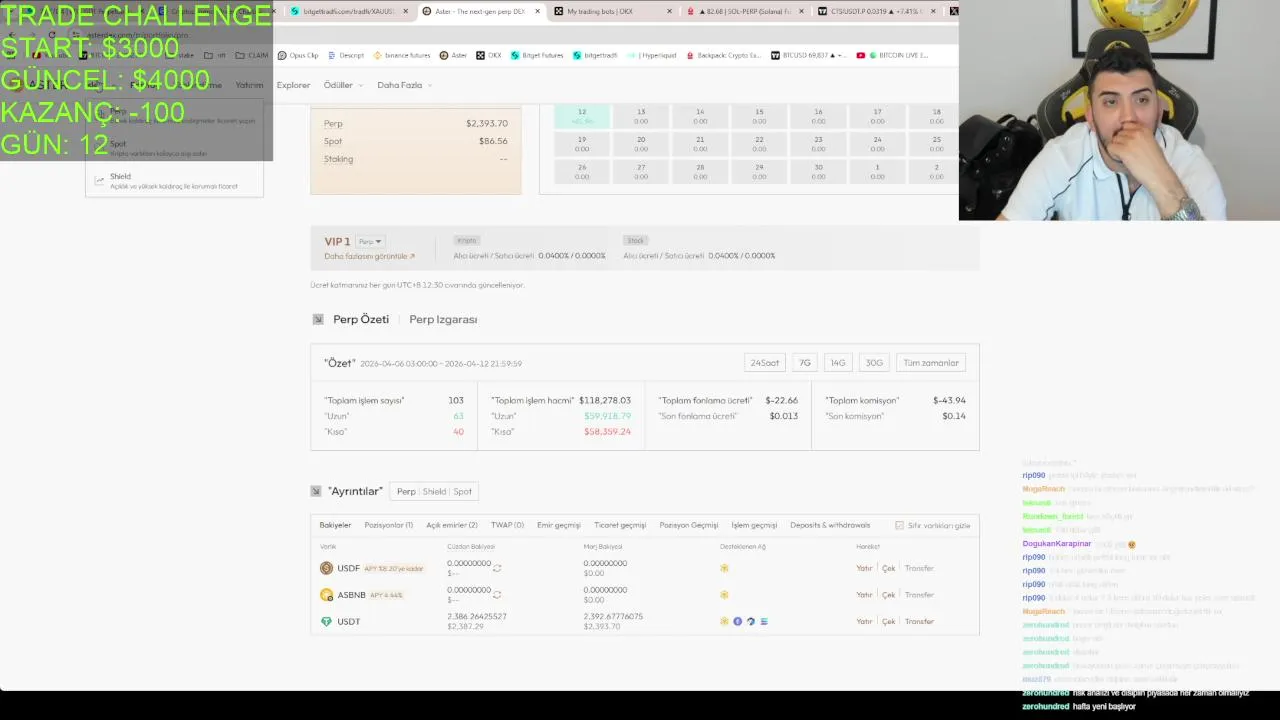This screenshot has height=720, width=1280.
Task: Switch to the SOL-PERP browser tab
Action: tap(745, 12)
